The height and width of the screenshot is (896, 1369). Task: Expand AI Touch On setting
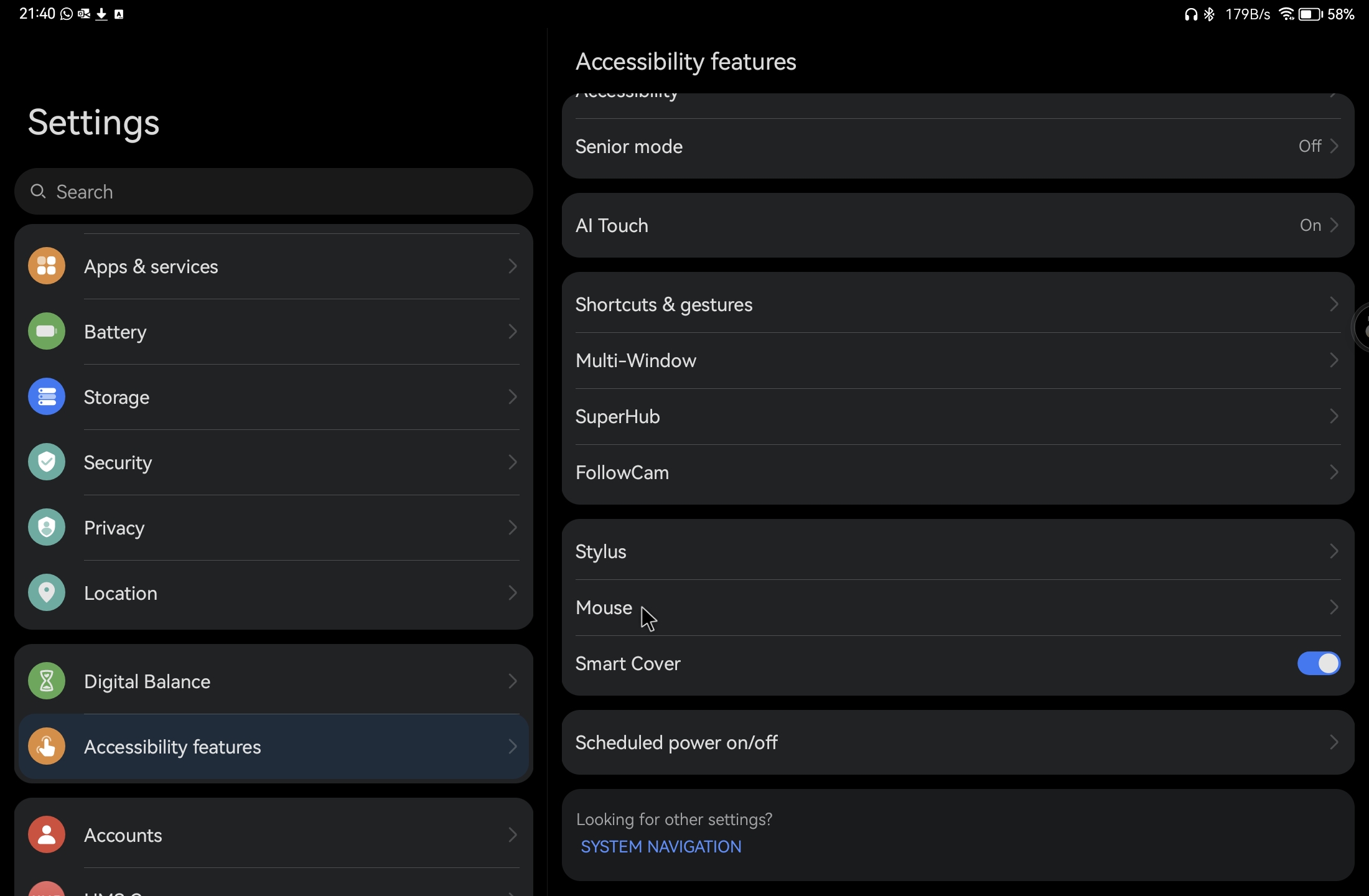tap(958, 225)
